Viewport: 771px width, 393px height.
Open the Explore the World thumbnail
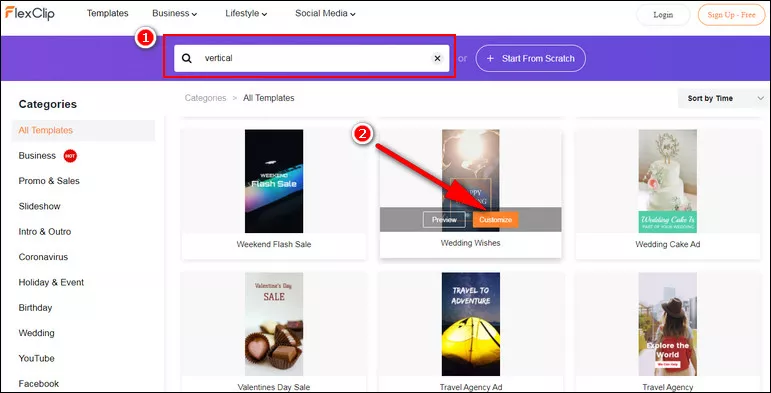(x=667, y=324)
